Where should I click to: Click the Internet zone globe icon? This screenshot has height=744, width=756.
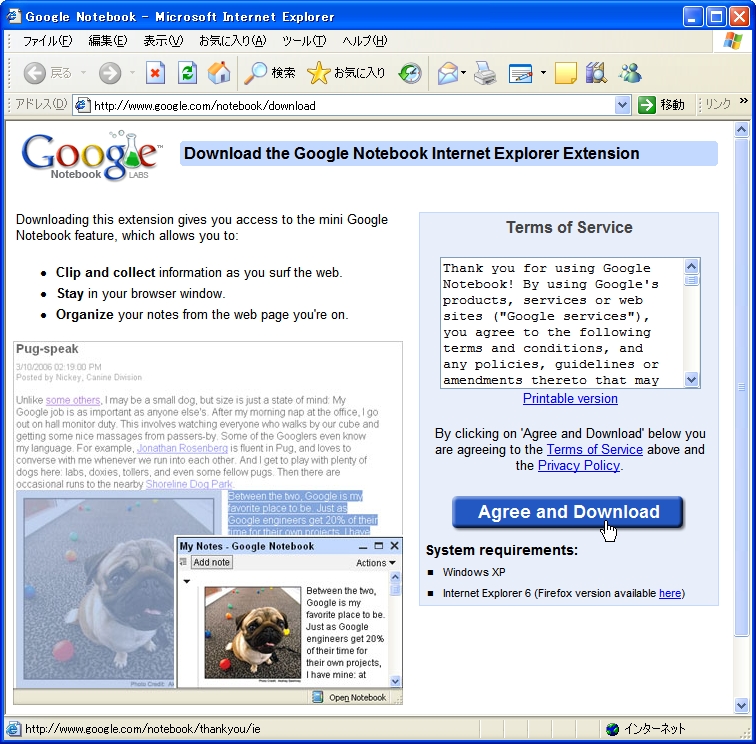tap(612, 729)
